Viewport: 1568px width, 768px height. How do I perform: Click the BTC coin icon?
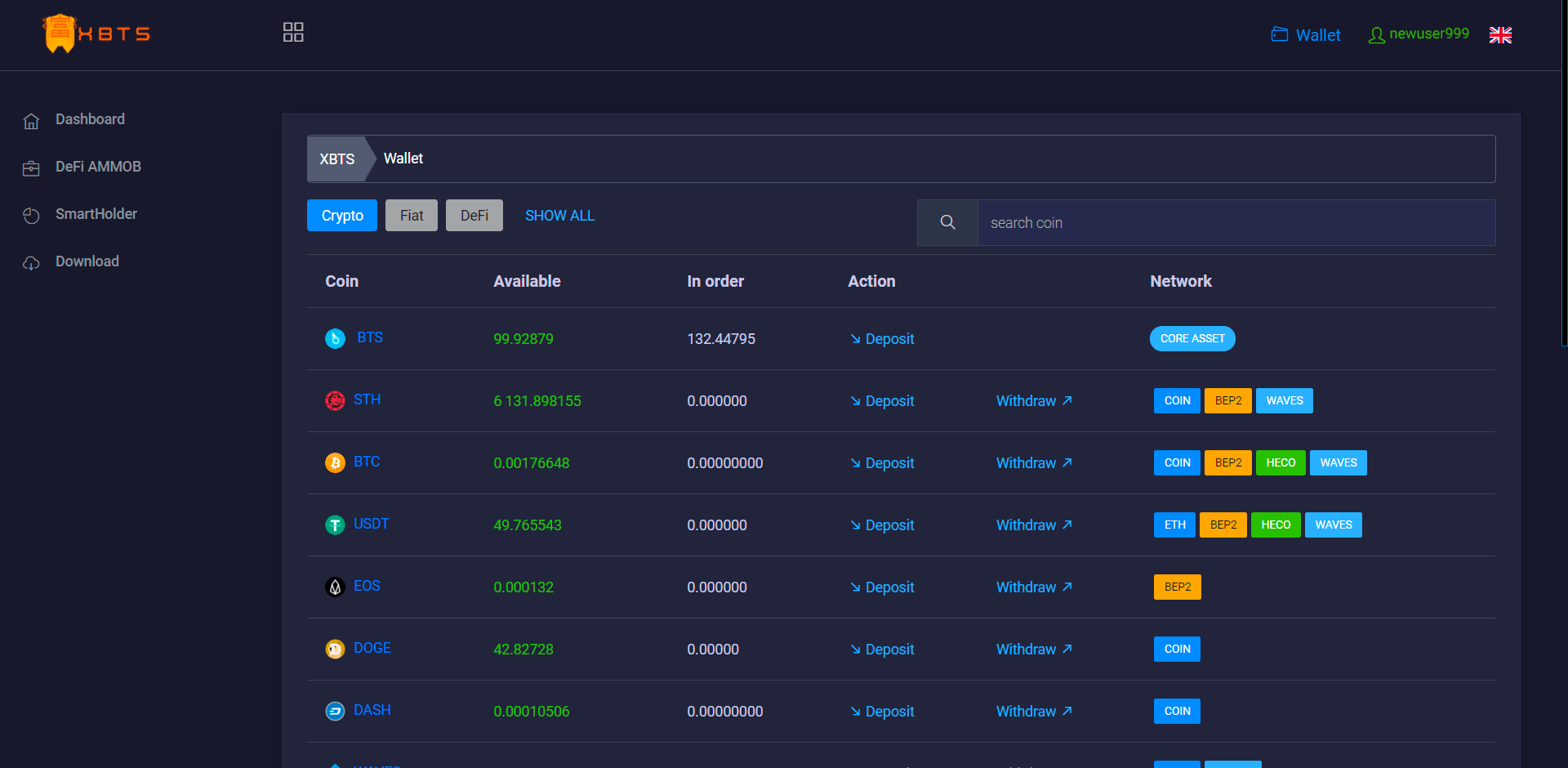click(x=335, y=462)
